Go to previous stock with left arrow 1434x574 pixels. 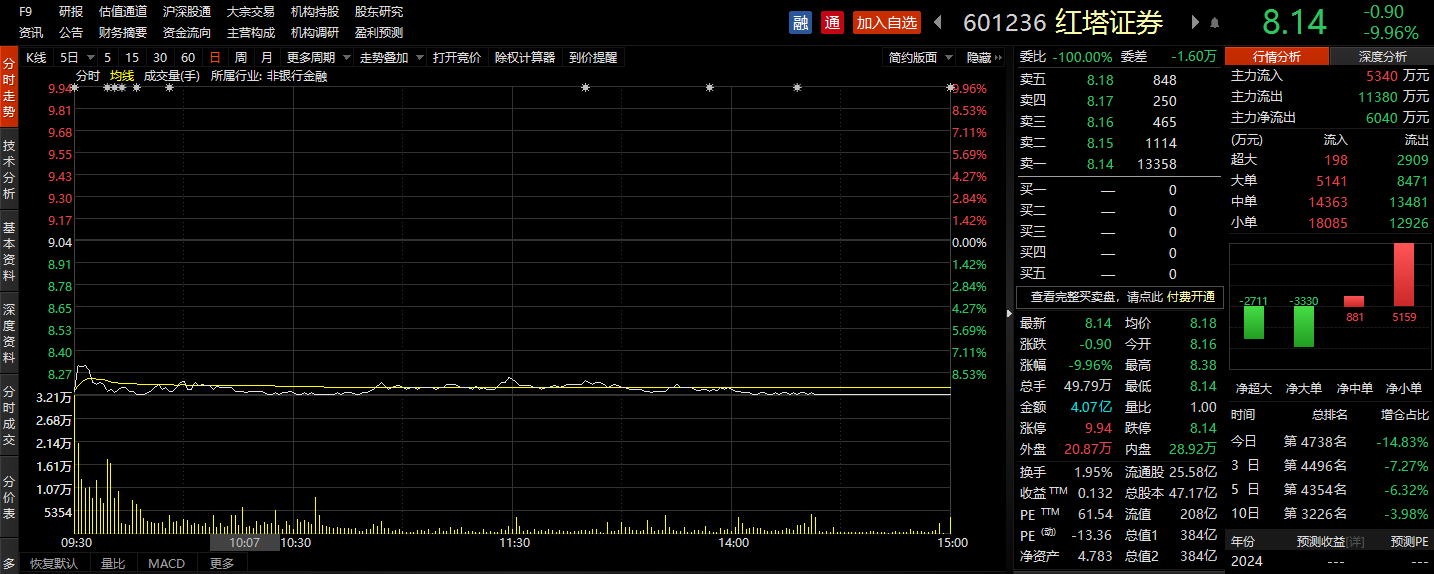(x=938, y=22)
